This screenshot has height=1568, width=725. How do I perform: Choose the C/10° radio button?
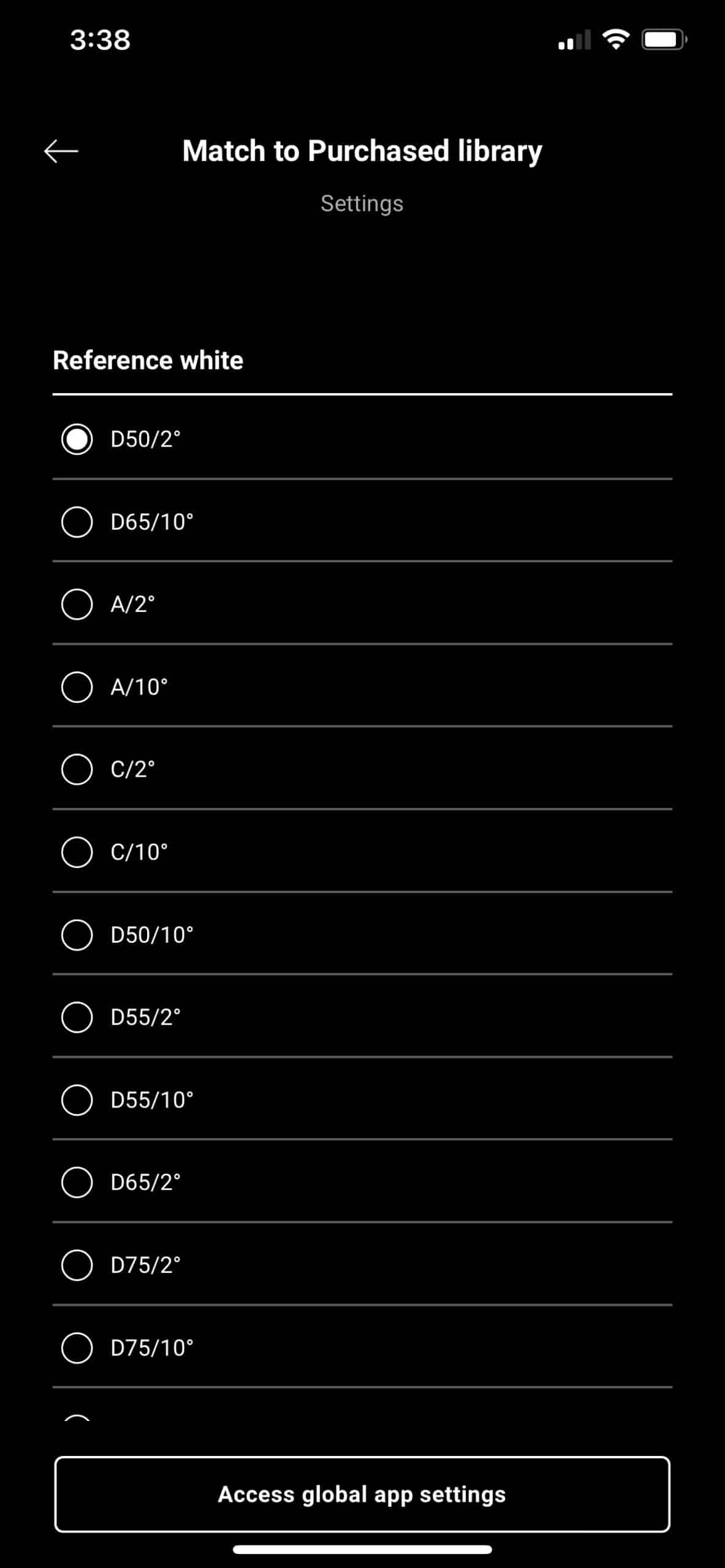point(77,852)
